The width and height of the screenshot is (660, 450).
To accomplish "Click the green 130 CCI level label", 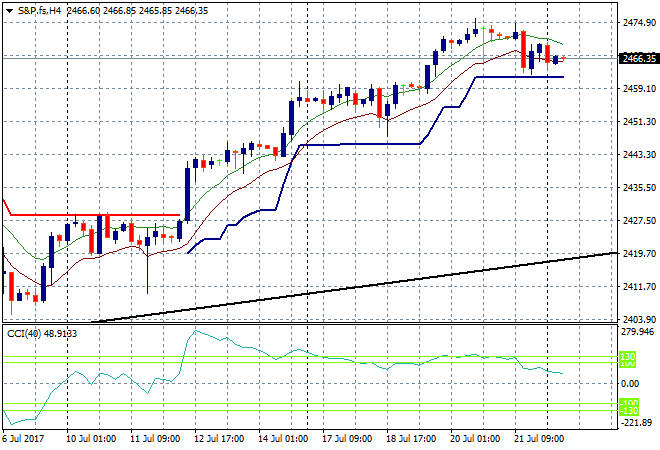I will (x=628, y=357).
